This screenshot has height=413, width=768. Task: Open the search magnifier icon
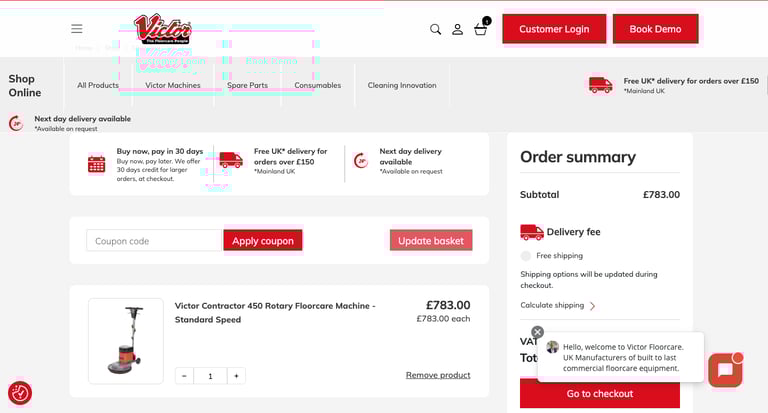tap(435, 29)
